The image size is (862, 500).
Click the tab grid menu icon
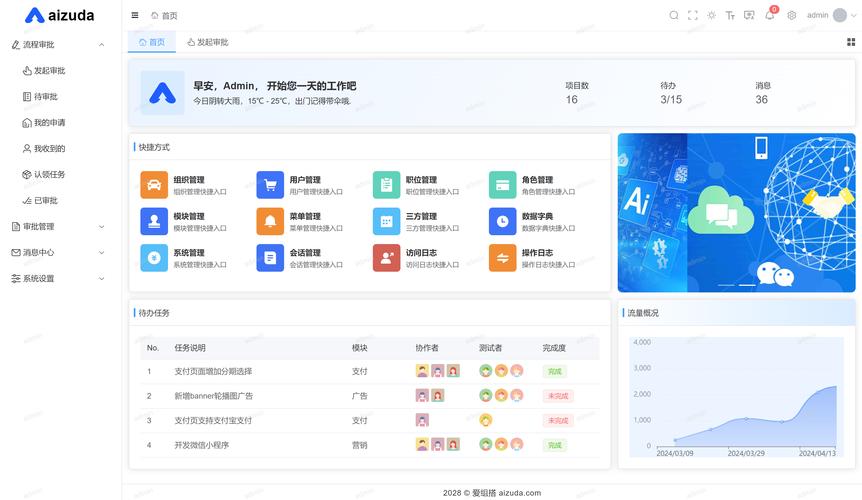pyautogui.click(x=851, y=42)
